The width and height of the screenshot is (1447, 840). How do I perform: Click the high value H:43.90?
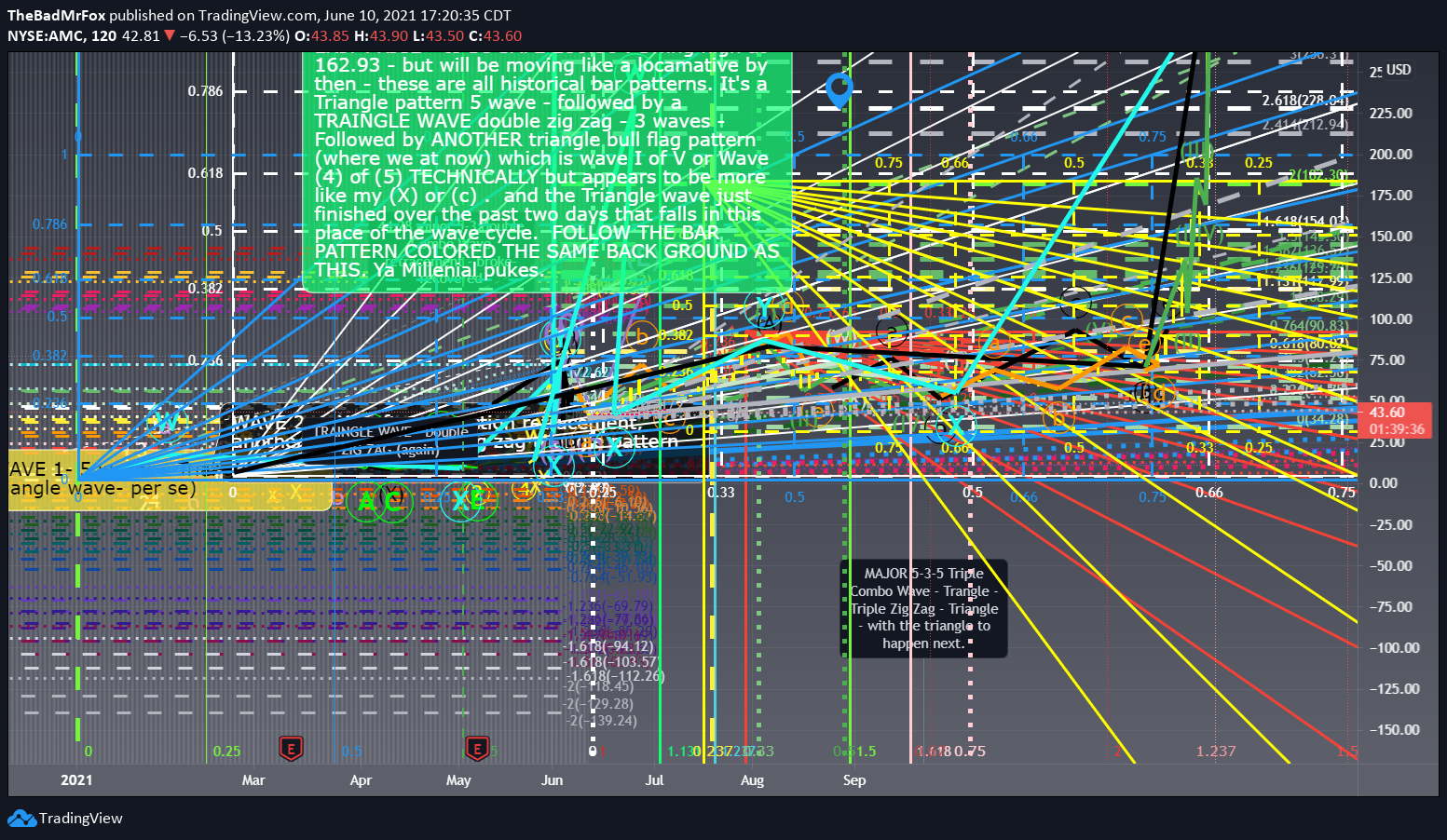click(380, 36)
